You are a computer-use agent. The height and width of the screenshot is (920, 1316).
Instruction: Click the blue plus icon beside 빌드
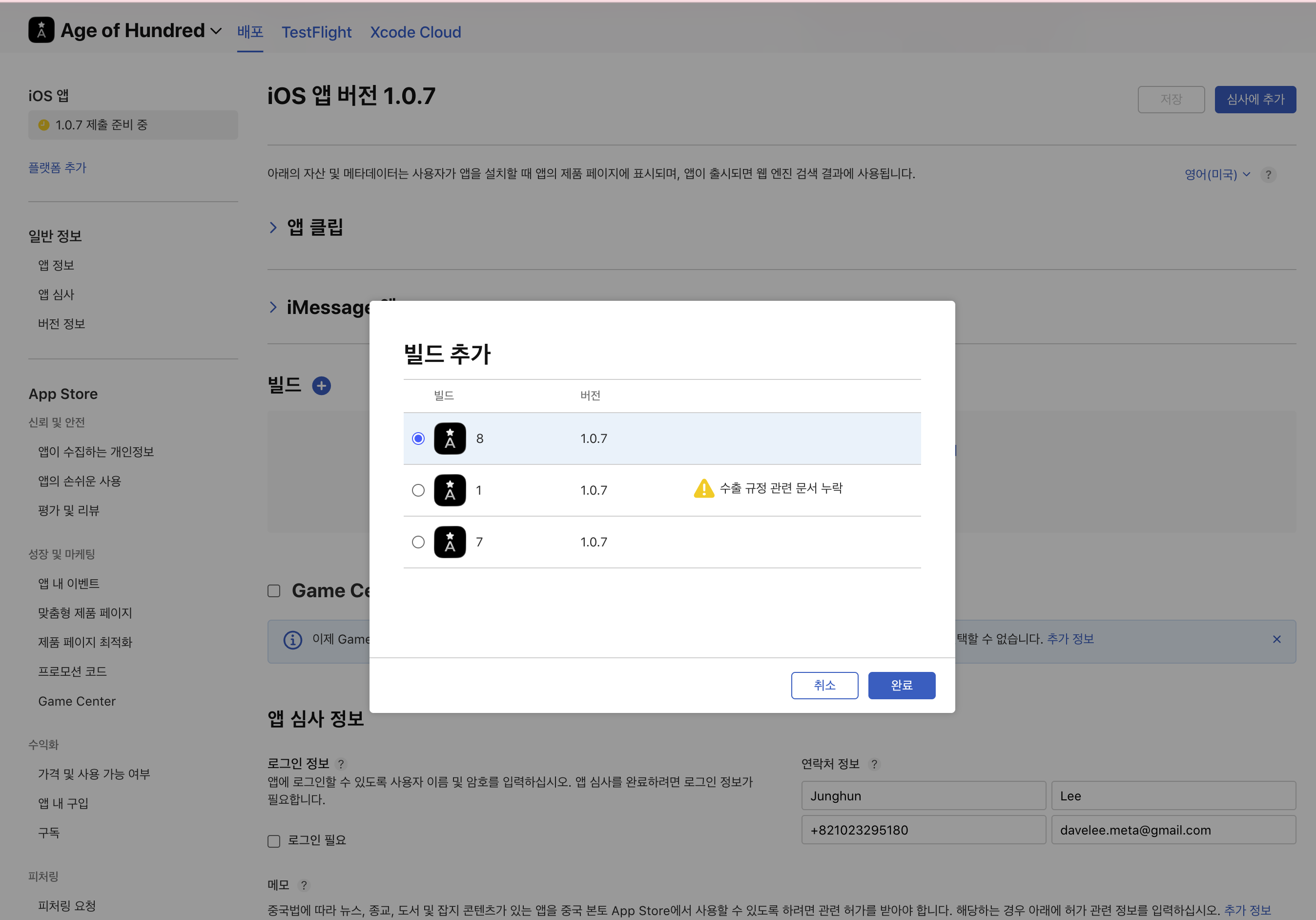pyautogui.click(x=321, y=385)
